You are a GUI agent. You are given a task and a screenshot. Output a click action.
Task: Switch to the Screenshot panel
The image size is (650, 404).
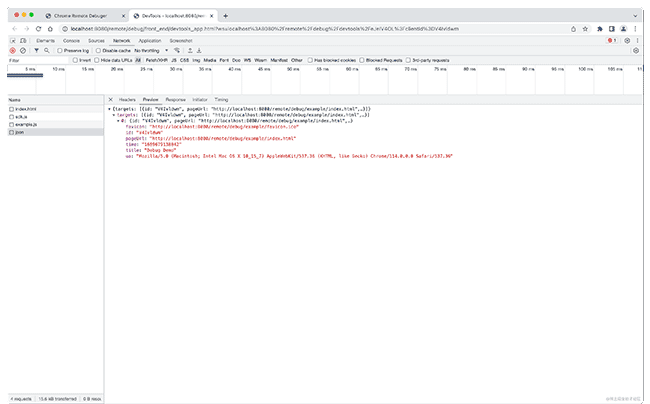[x=181, y=41]
